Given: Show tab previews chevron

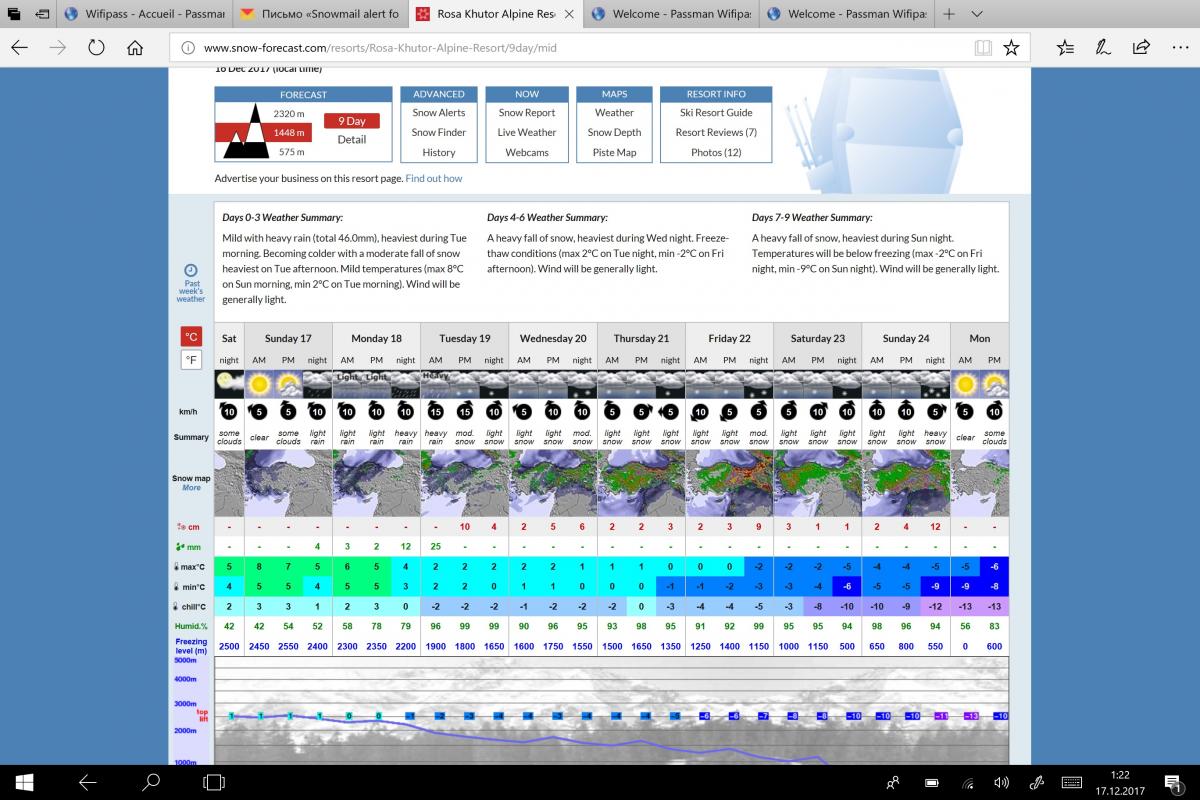Looking at the screenshot, I should [x=977, y=14].
